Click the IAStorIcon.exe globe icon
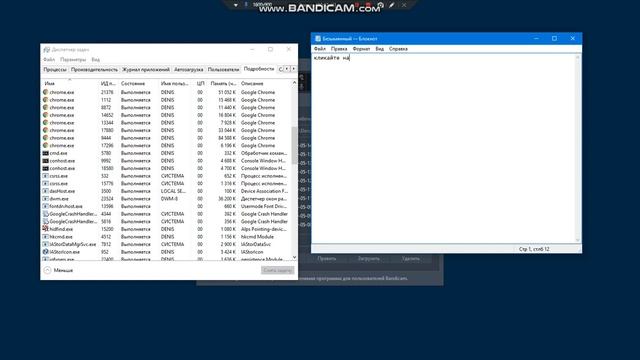 pos(46,252)
